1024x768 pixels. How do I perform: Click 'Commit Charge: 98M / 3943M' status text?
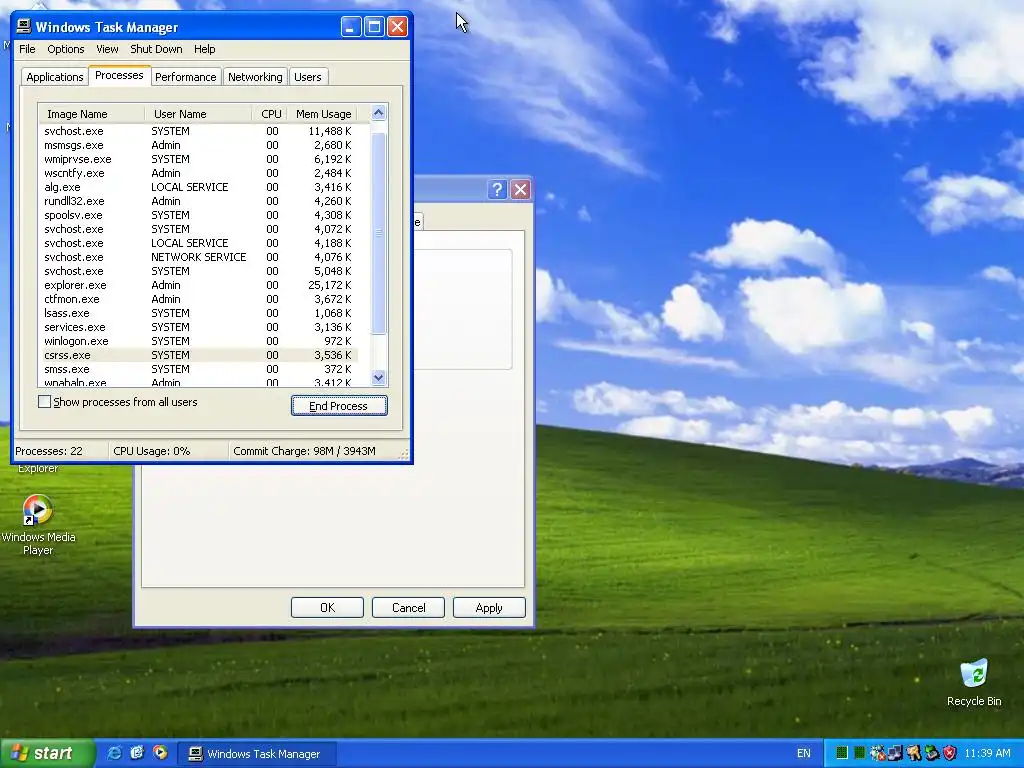tap(304, 451)
